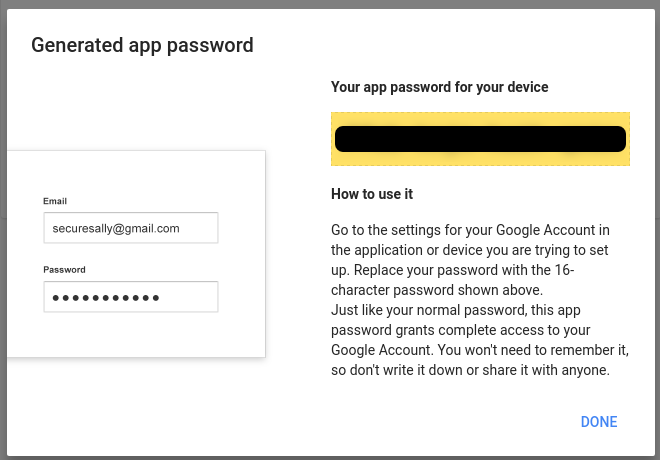Screen dimensions: 660x460
Task: Click the blank area below the dialog title
Action: [150, 100]
